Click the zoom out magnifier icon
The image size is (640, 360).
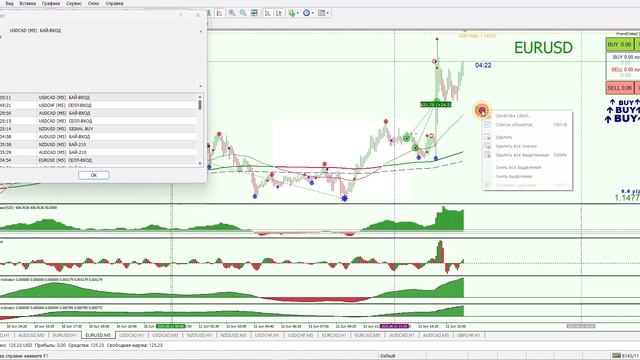tap(243, 13)
